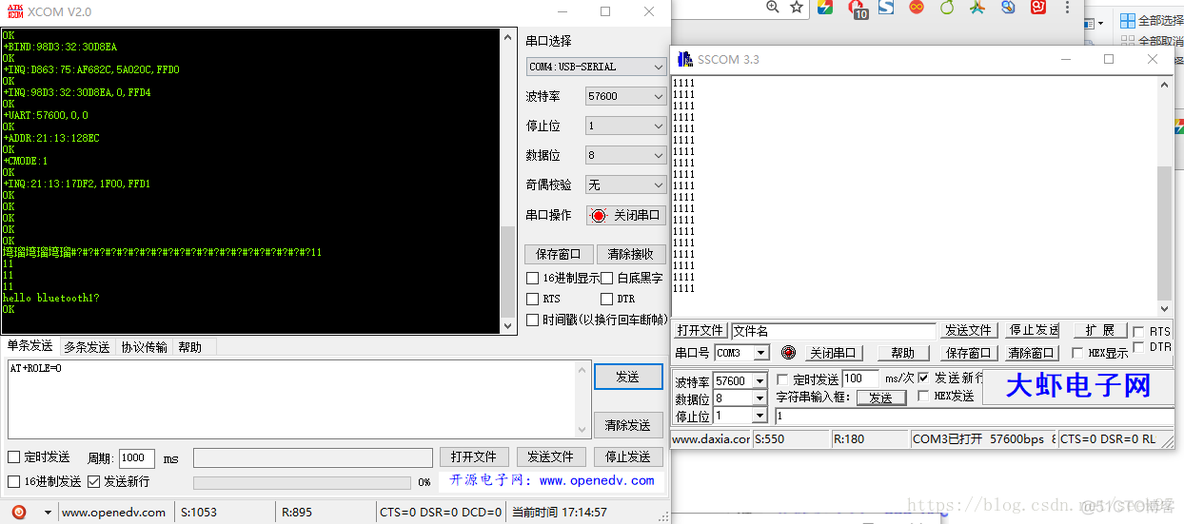
Task: Toggle DTR checkbox in XCOM
Action: pyautogui.click(x=607, y=299)
